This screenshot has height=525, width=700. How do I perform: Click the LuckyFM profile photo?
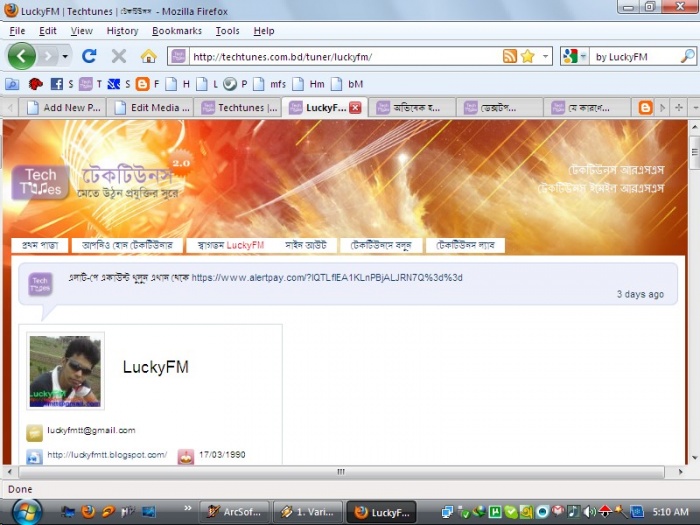pyautogui.click(x=65, y=371)
